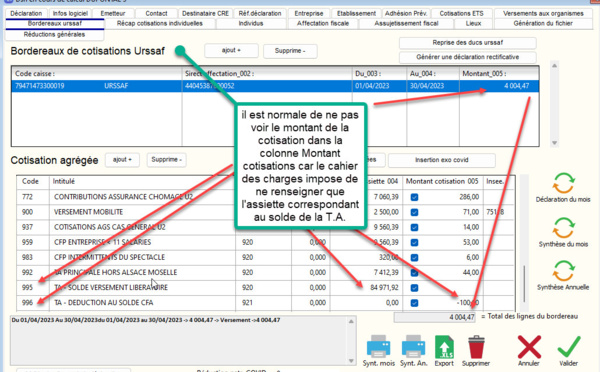Open the Génération du fichier tab
600x372 pixels.
[x=543, y=23]
